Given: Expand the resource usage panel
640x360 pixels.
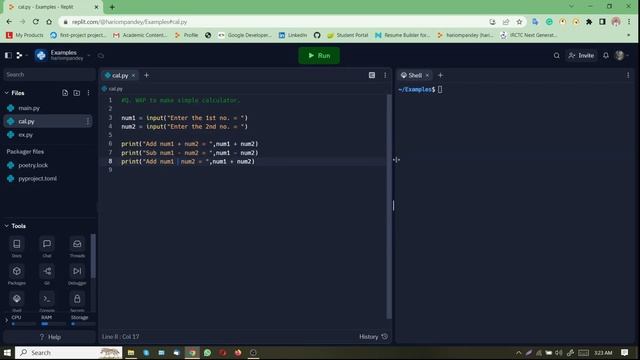Looking at the screenshot, I should (x=7, y=320).
